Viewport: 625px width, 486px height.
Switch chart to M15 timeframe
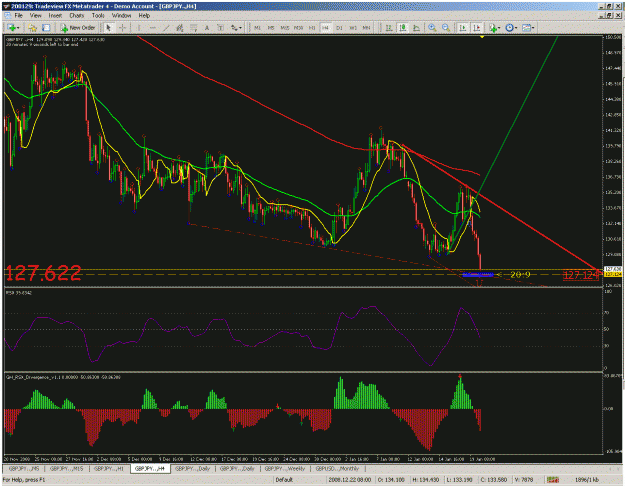point(285,28)
